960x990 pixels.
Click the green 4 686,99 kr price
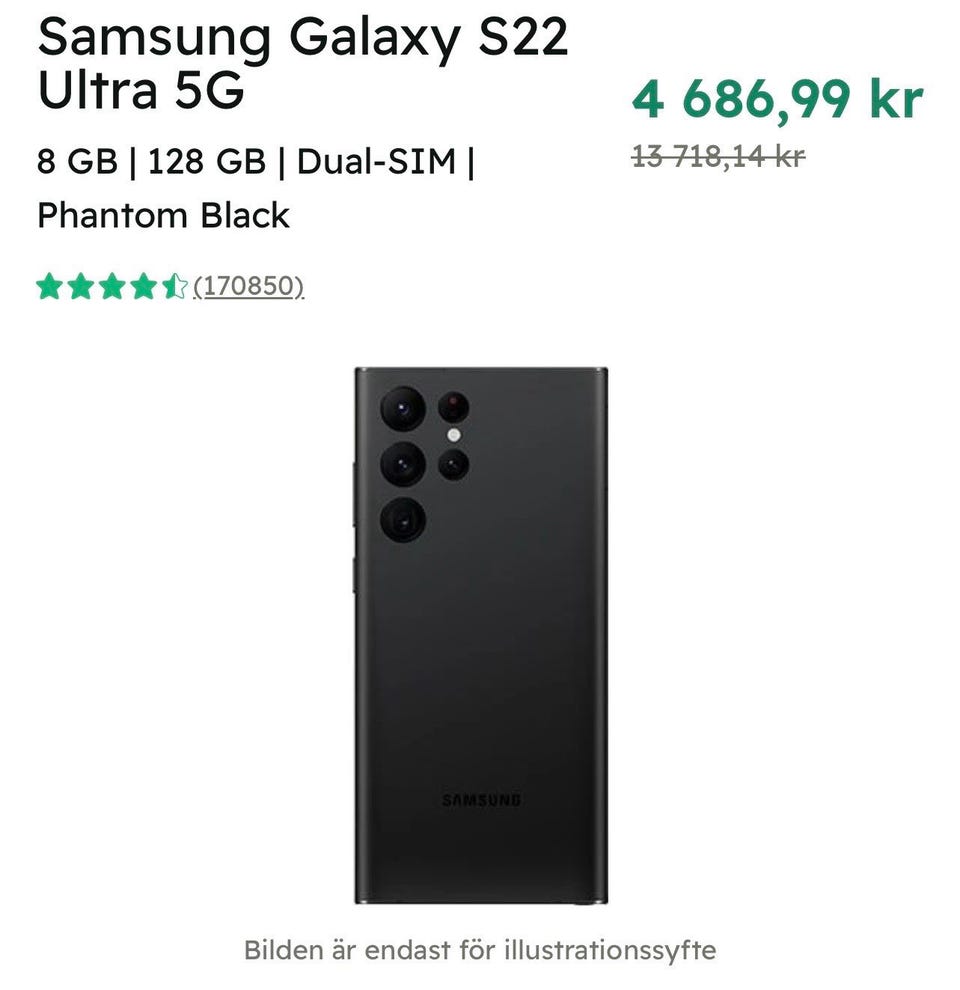click(x=777, y=97)
